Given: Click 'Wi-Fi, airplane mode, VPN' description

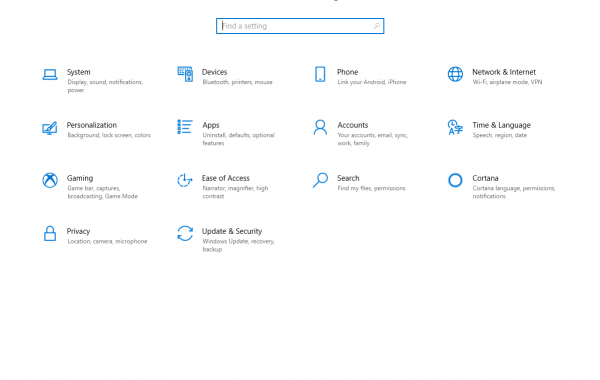Looking at the screenshot, I should coord(507,82).
